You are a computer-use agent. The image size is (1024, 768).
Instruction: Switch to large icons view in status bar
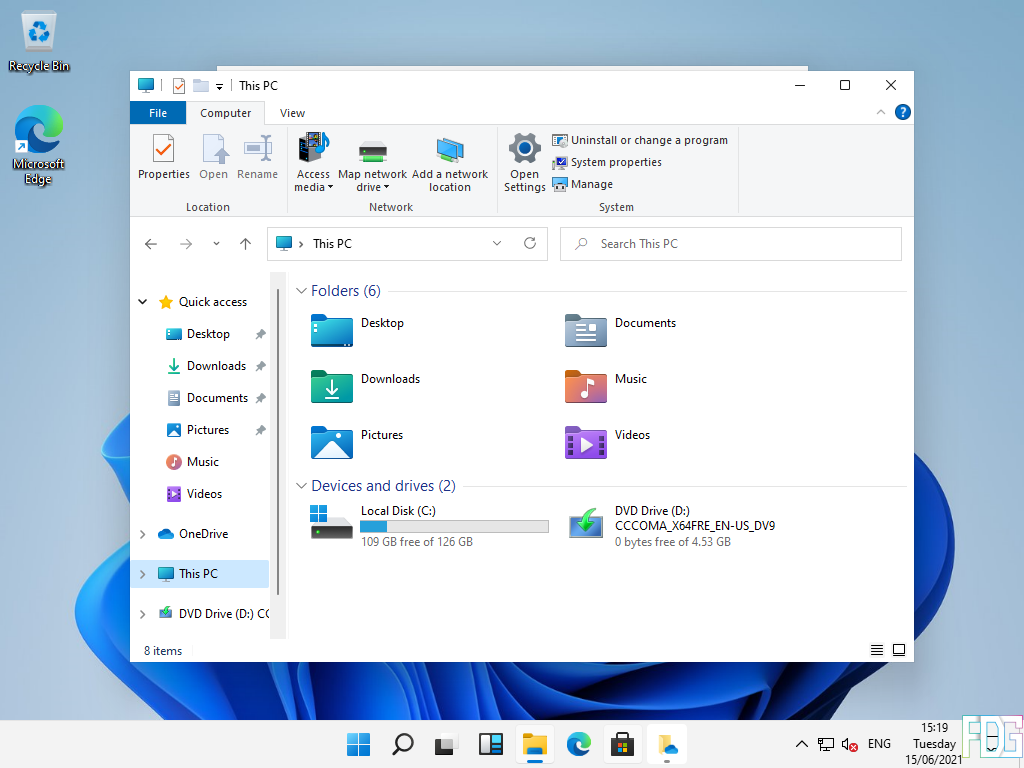(899, 650)
